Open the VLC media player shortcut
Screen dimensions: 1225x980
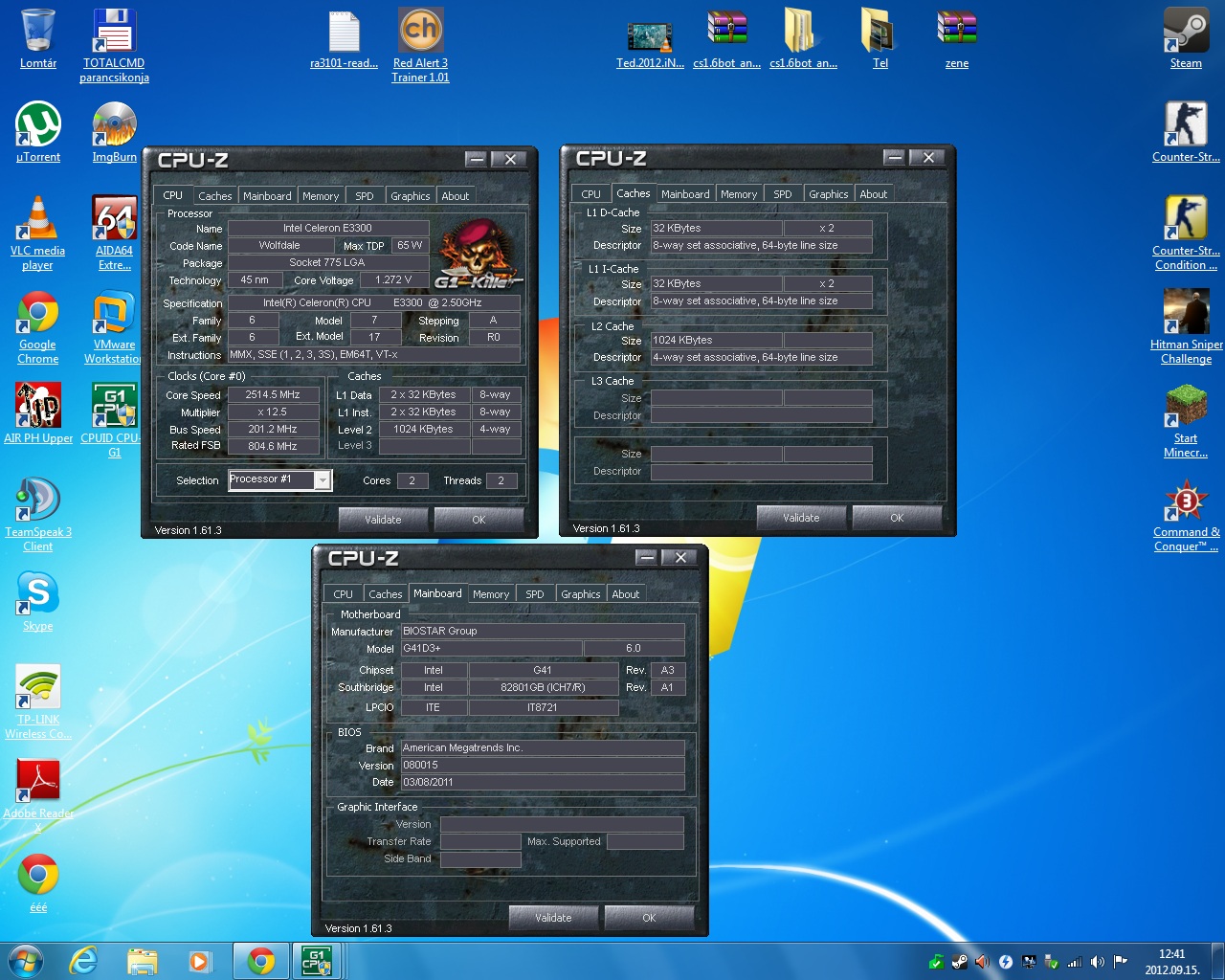[38, 219]
